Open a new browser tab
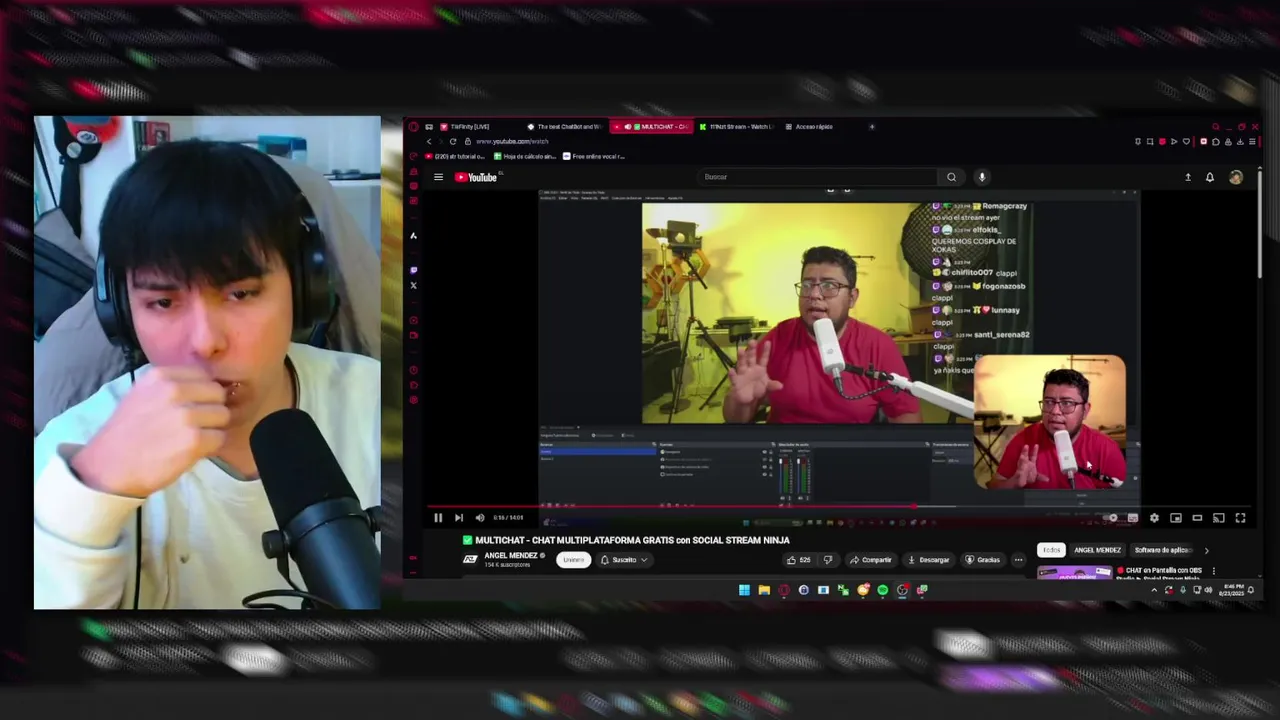This screenshot has height=720, width=1280. pyautogui.click(x=872, y=127)
